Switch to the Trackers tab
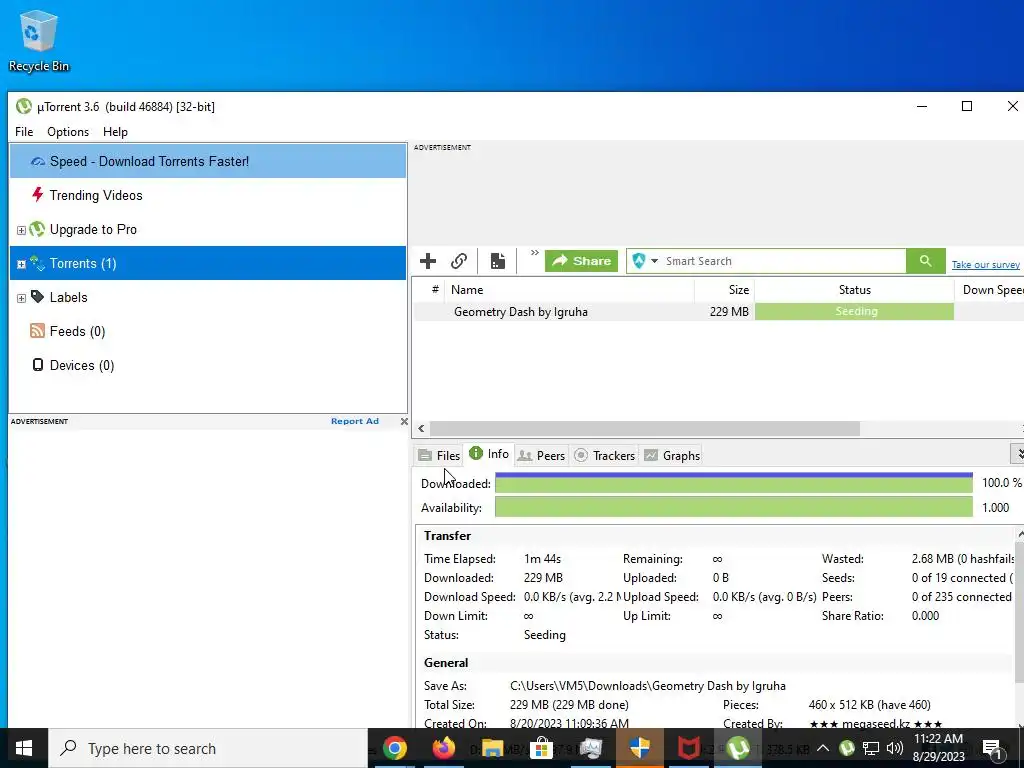 click(x=604, y=455)
